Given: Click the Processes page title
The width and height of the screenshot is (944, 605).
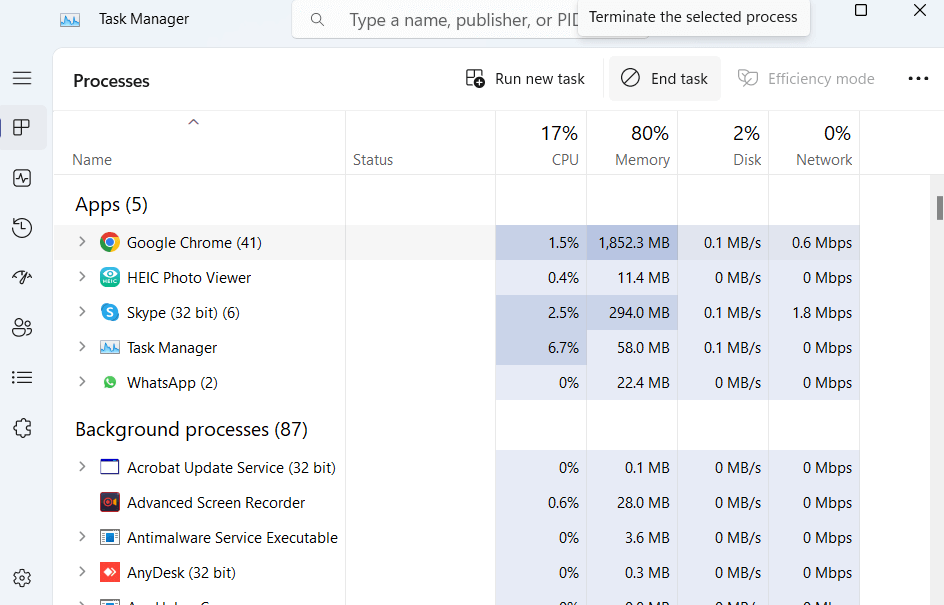Looking at the screenshot, I should pos(111,81).
